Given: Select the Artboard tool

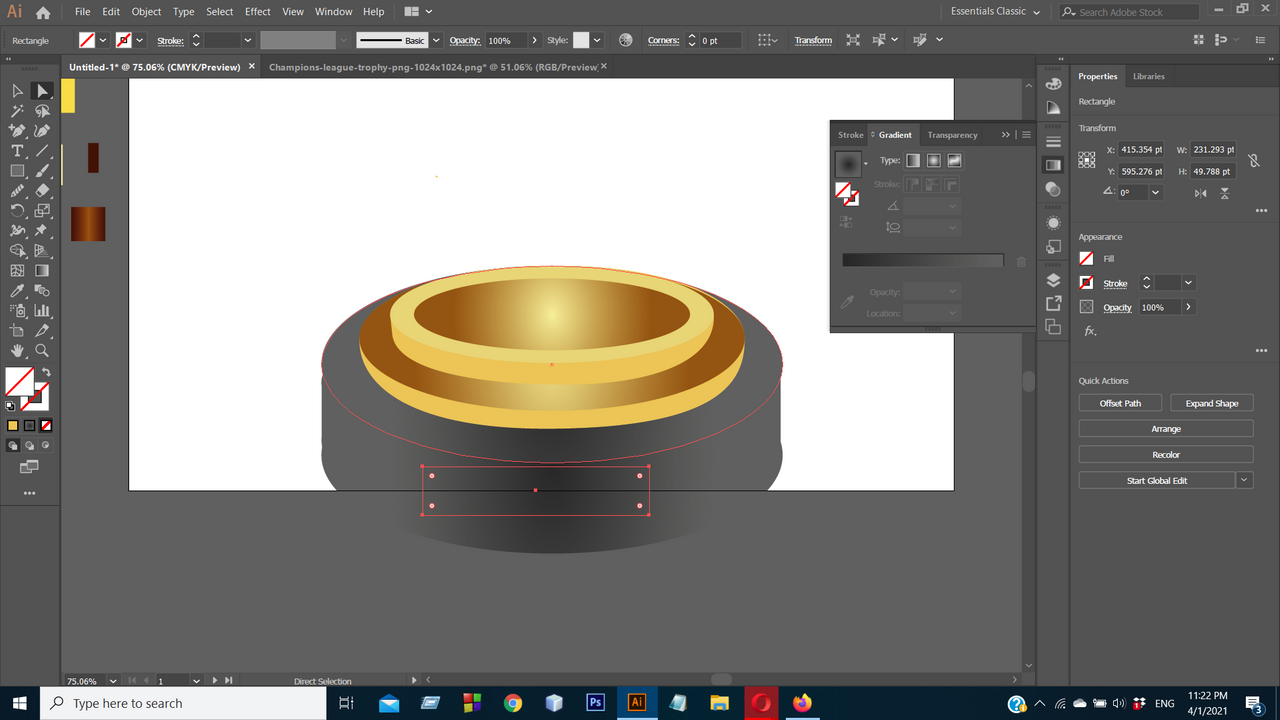Looking at the screenshot, I should point(17,331).
